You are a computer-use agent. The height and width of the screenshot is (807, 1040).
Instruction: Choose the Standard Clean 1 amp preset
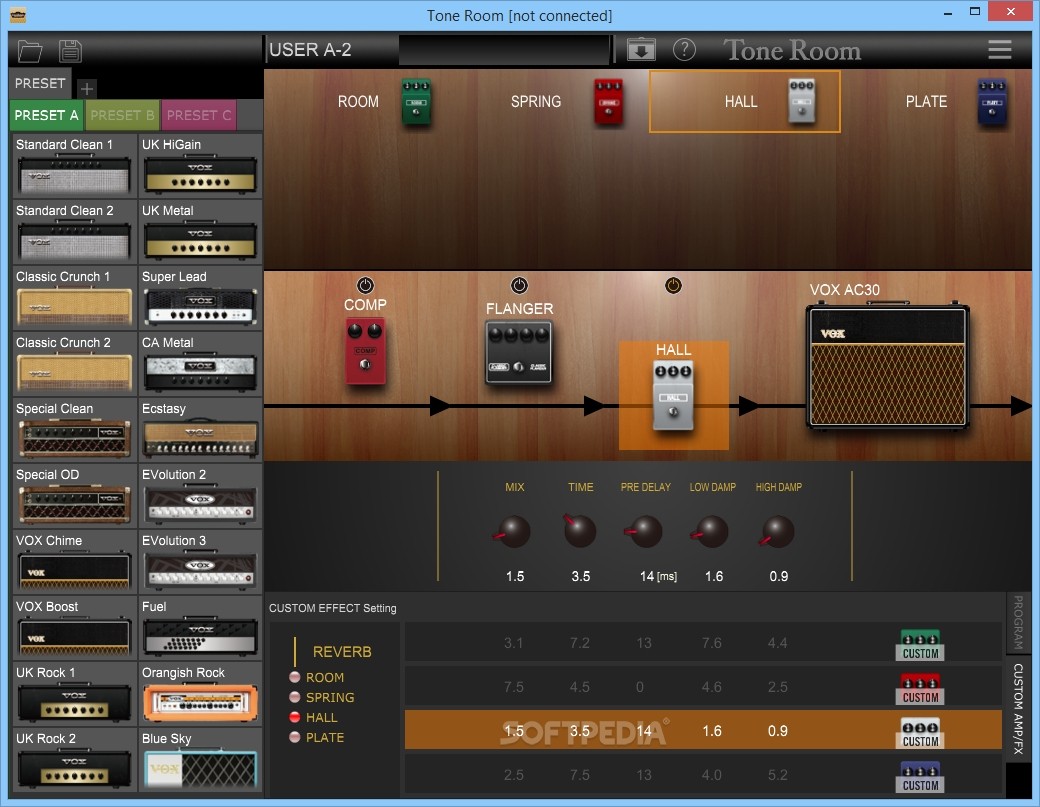(x=74, y=166)
